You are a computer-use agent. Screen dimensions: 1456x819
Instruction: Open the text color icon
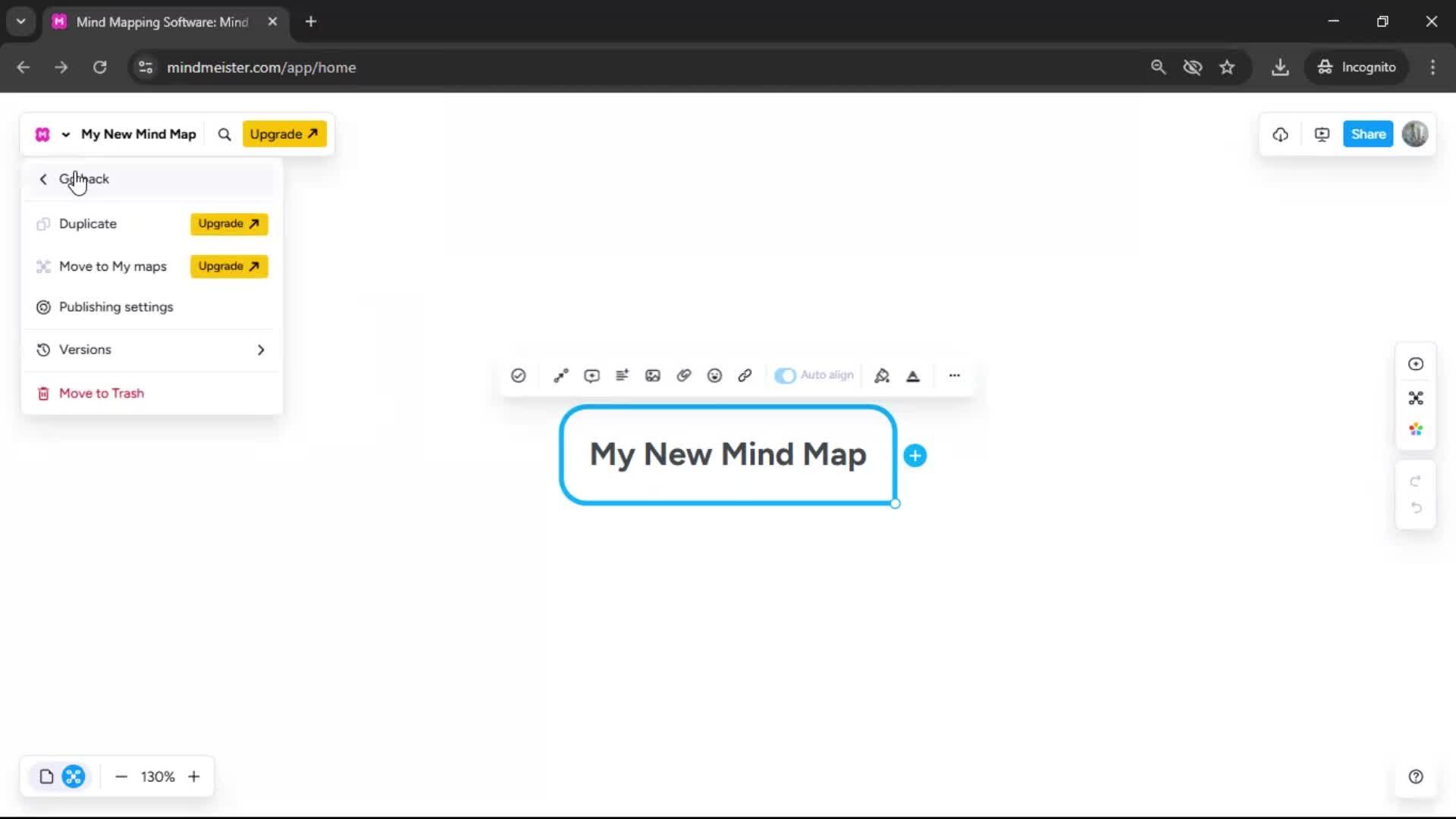point(913,375)
